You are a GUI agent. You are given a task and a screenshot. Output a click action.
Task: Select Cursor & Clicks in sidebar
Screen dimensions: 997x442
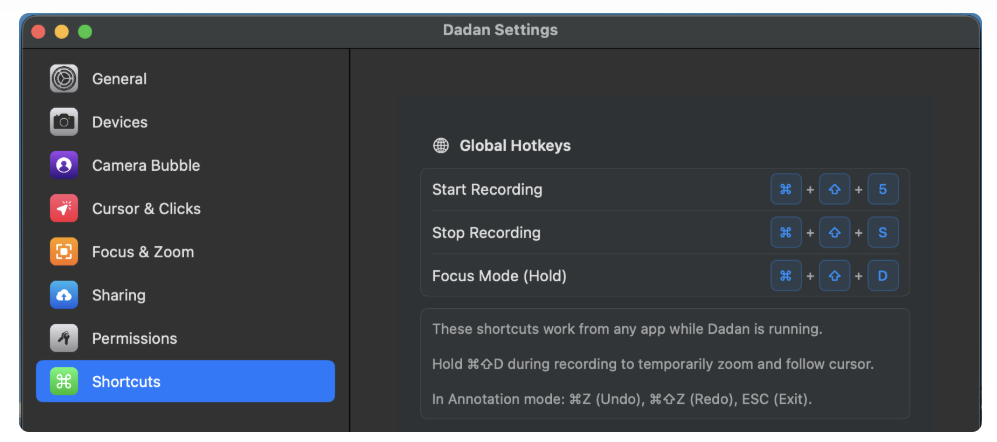(x=185, y=209)
